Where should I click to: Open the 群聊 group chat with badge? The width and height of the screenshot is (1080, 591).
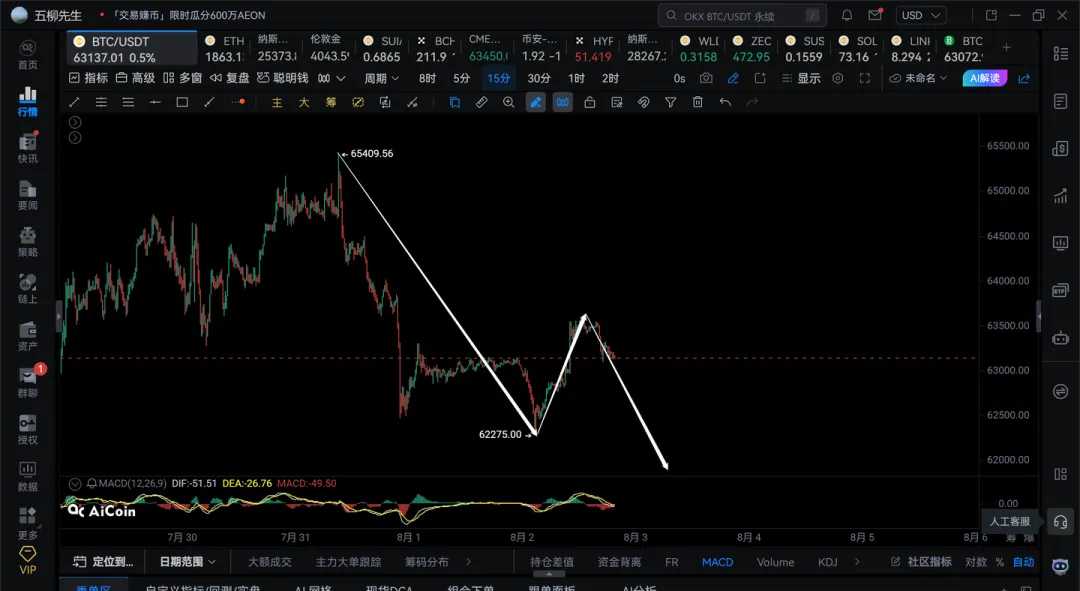[x=28, y=382]
